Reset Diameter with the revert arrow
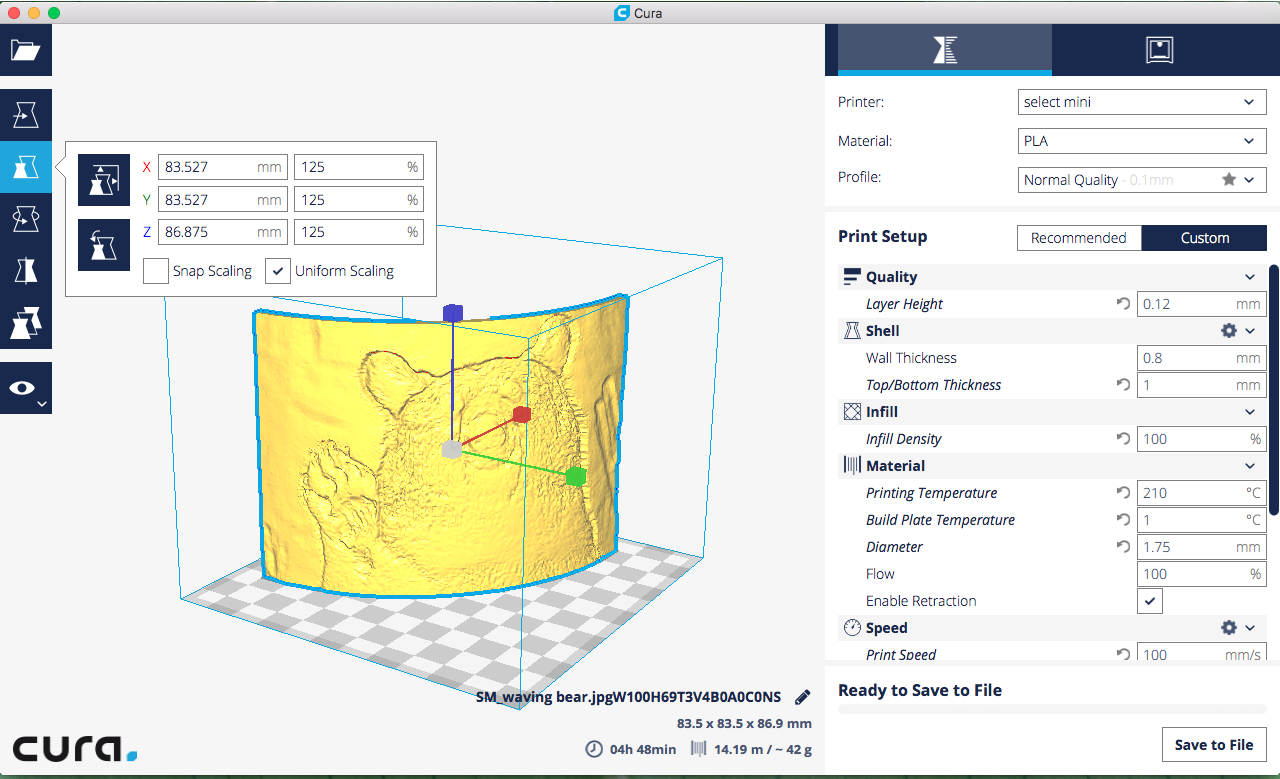The height and width of the screenshot is (779, 1280). point(1123,547)
